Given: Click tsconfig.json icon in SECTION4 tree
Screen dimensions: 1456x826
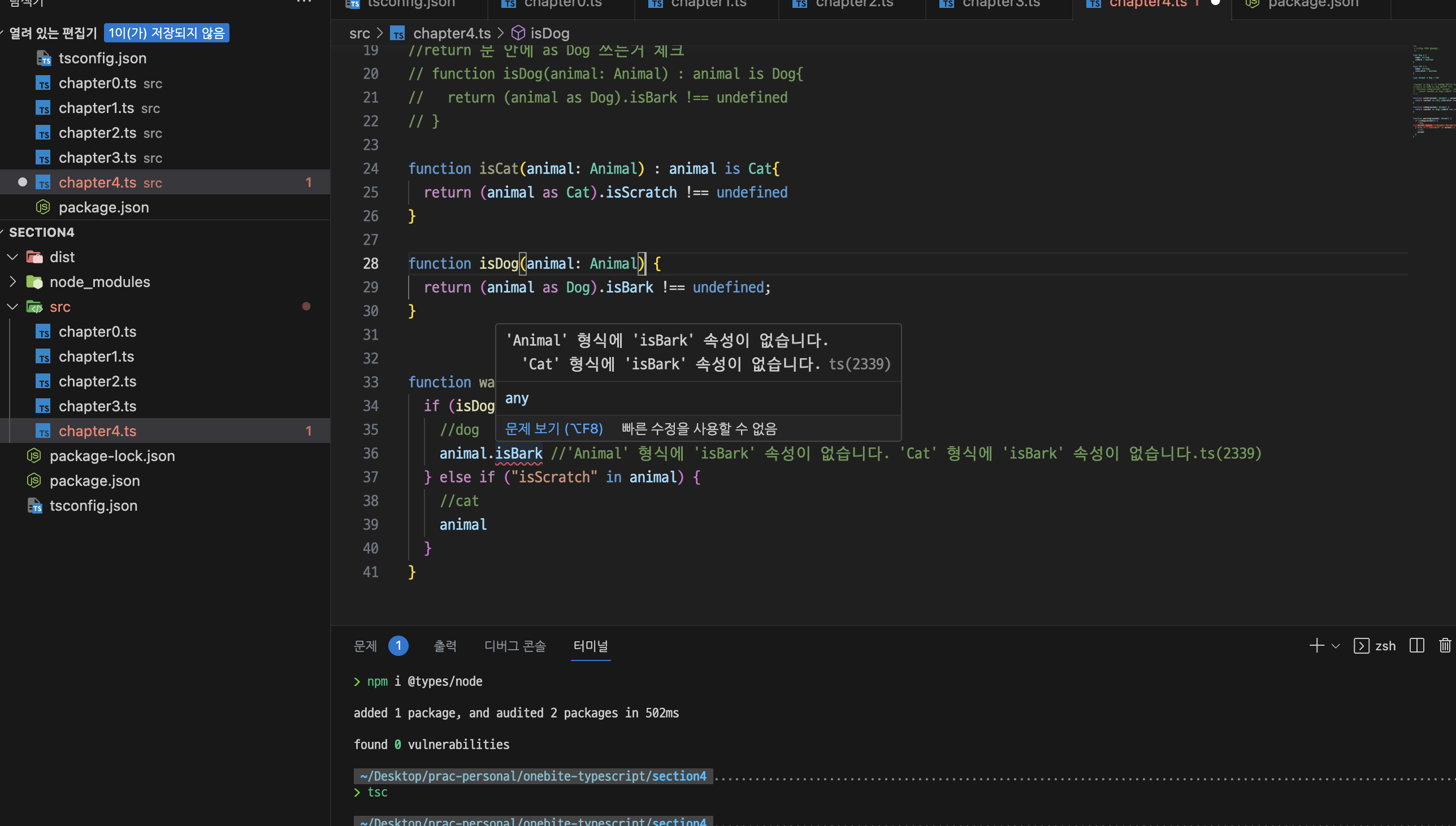Looking at the screenshot, I should pos(34,506).
